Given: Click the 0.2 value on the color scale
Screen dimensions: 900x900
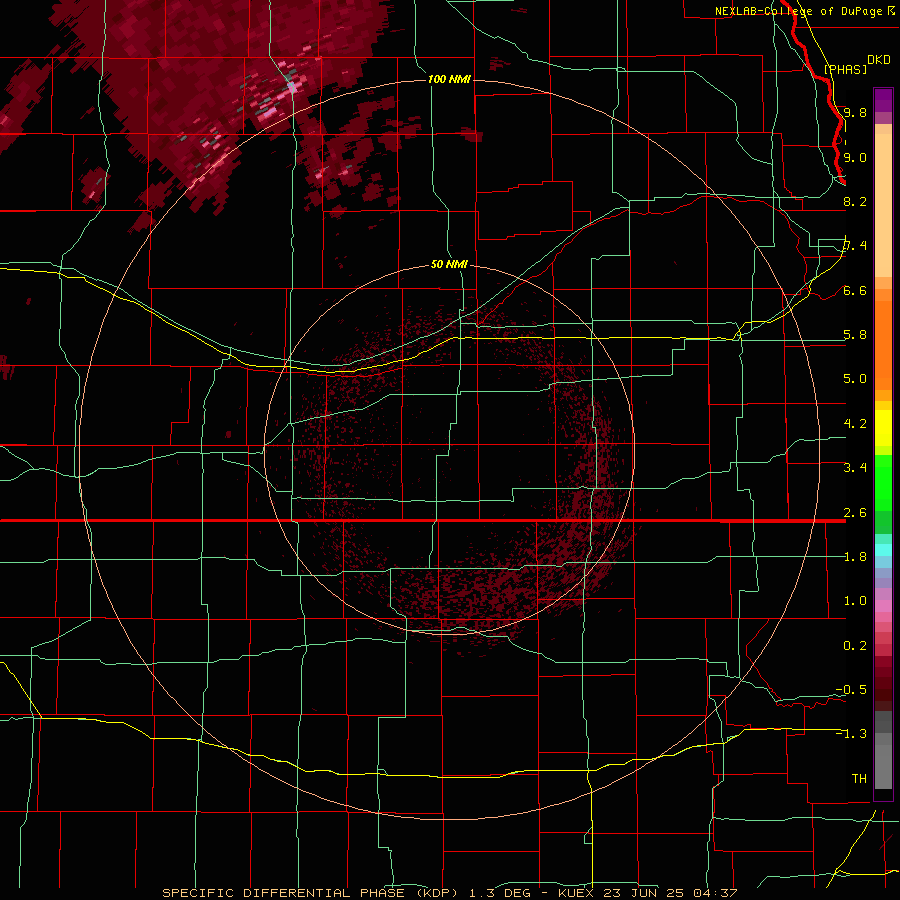Looking at the screenshot, I should pos(855,646).
